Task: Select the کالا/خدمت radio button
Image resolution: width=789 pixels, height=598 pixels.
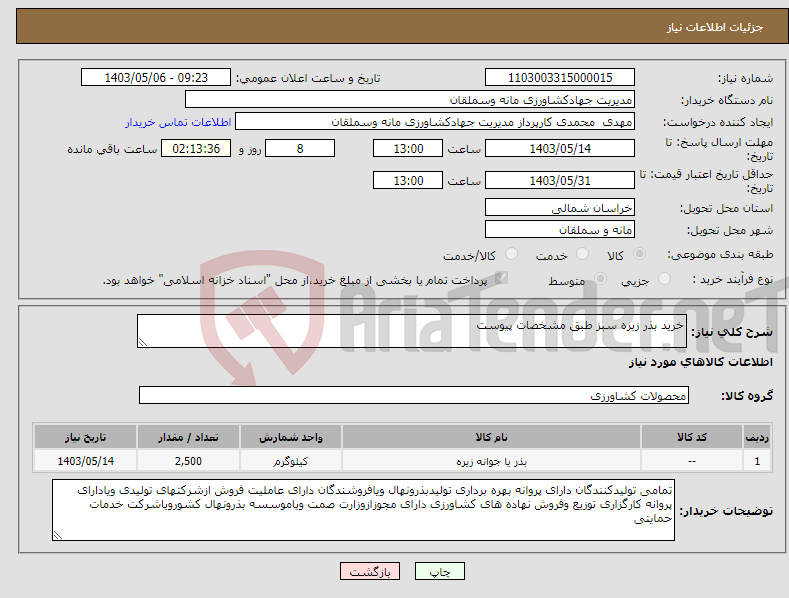Action: [x=511, y=254]
